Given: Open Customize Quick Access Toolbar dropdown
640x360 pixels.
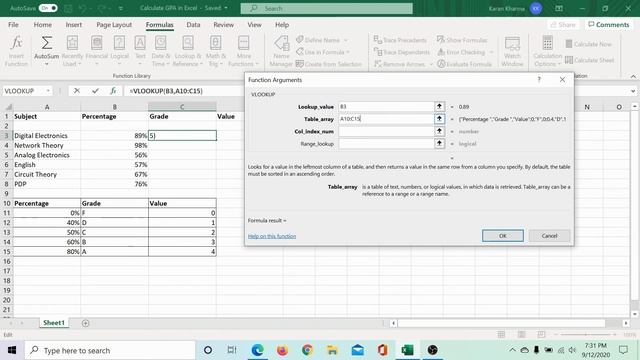Looking at the screenshot, I should point(121,8).
